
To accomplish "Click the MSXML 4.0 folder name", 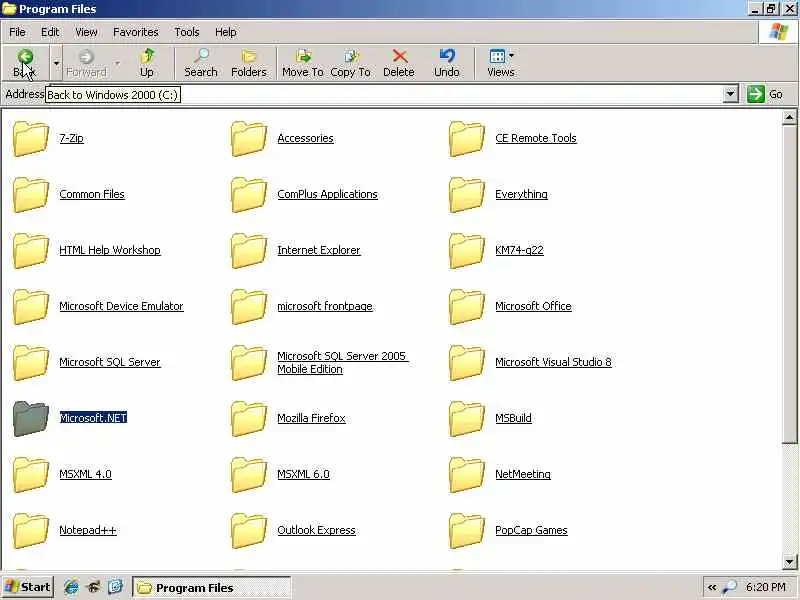I will pos(85,474).
